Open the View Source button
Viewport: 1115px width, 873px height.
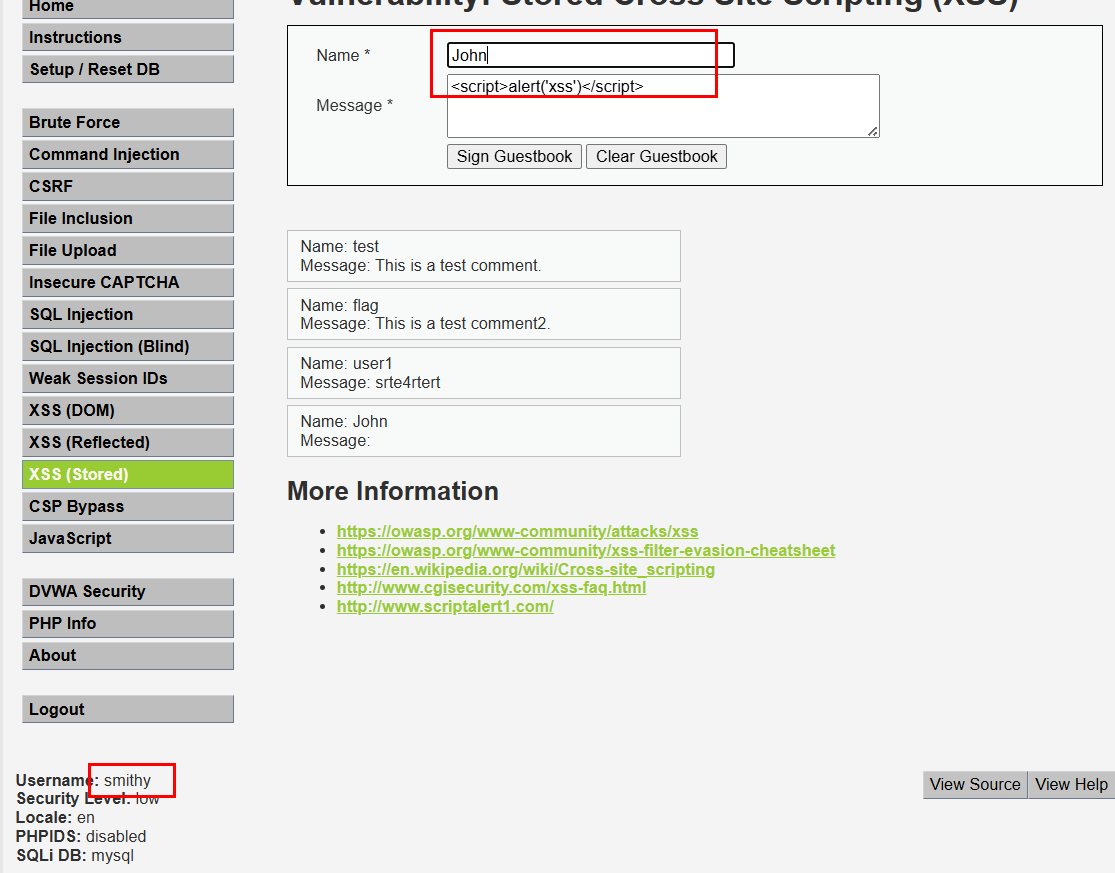[975, 785]
